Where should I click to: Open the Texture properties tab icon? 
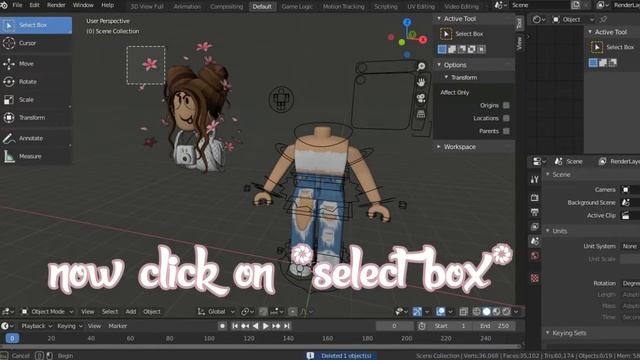(535, 278)
